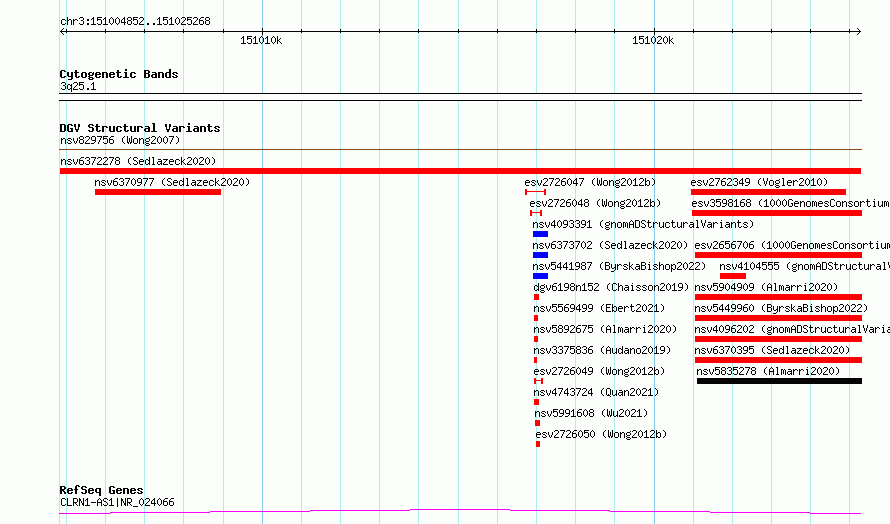The image size is (890, 524).
Task: Open nsv5835278 (Almarri2020) label
Action: pos(768,371)
